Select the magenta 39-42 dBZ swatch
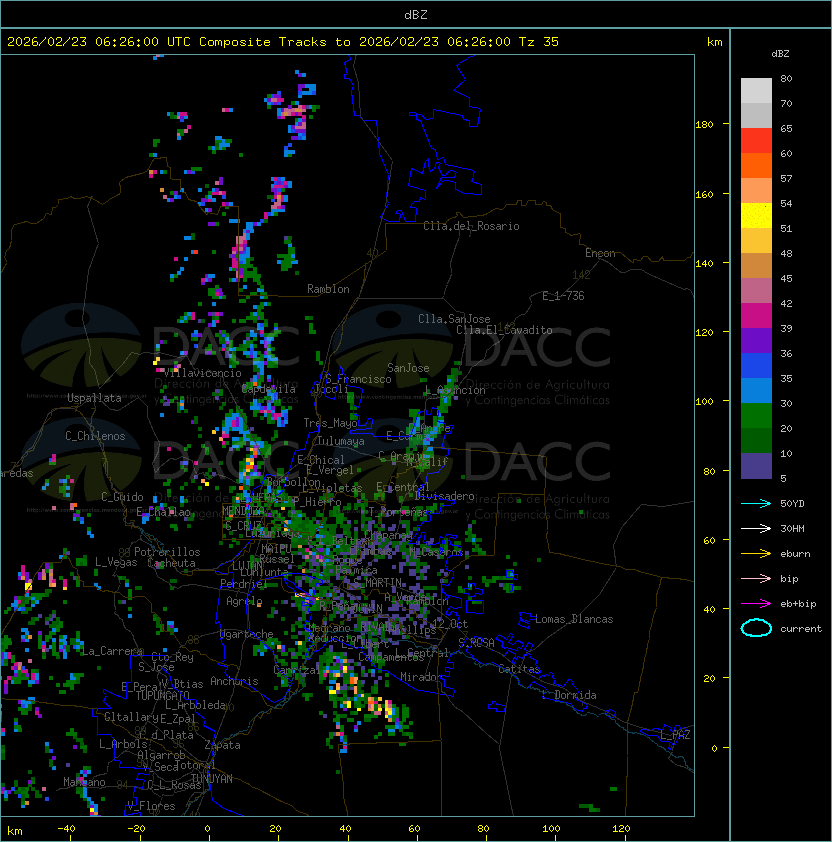This screenshot has width=832, height=842. point(756,316)
